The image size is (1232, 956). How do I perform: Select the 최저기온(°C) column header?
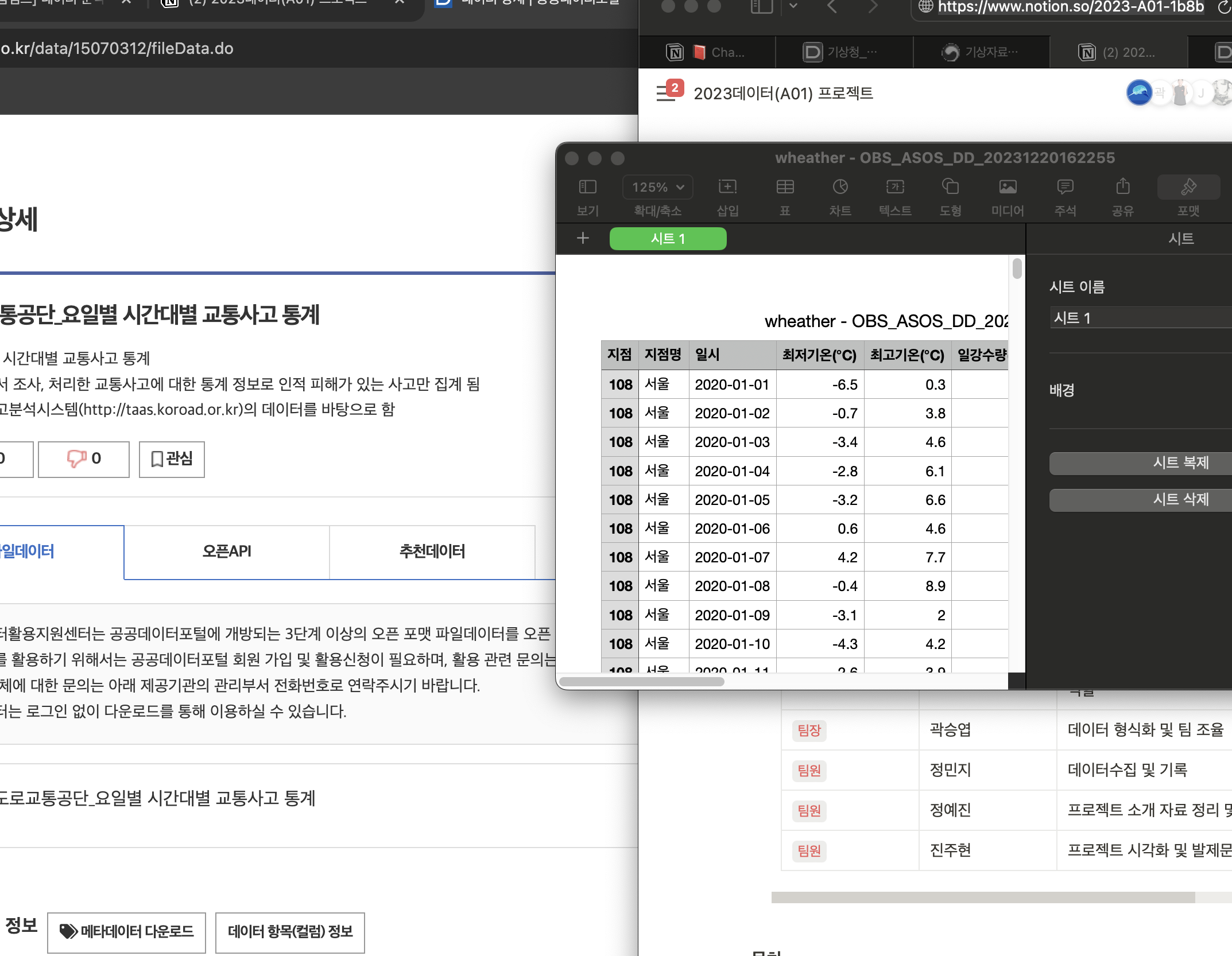coord(820,355)
